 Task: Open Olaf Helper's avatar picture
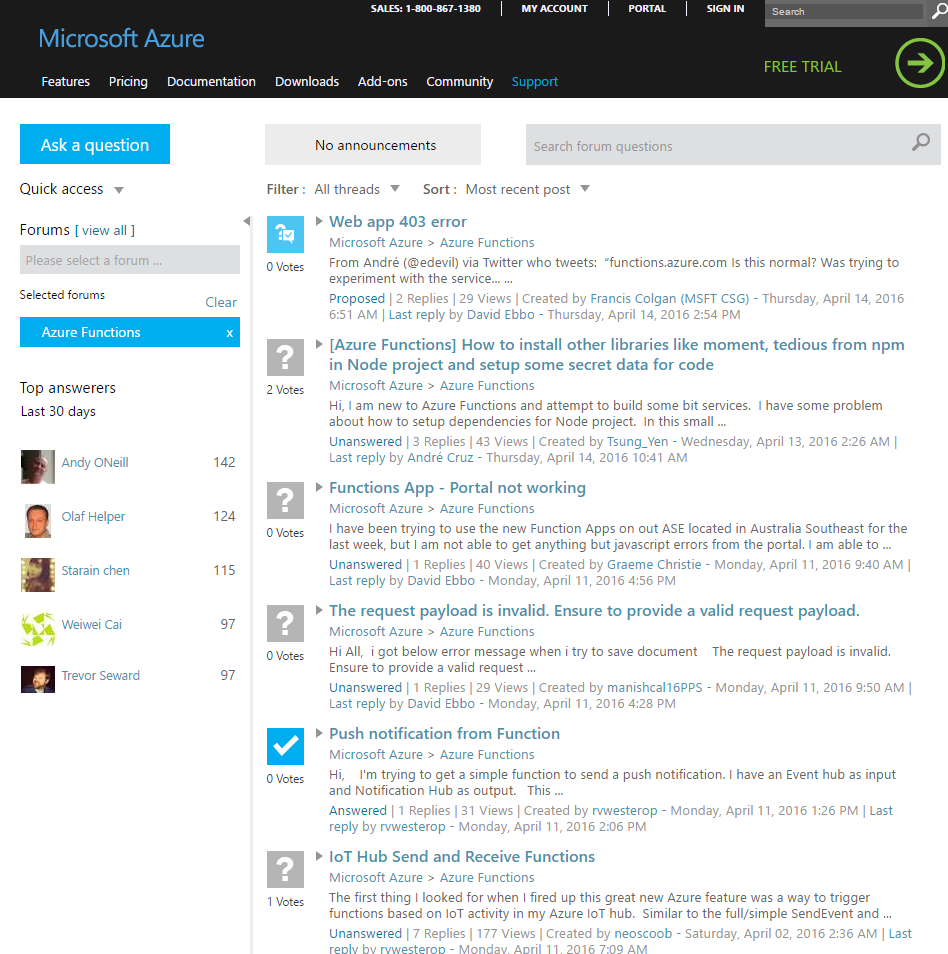click(38, 521)
